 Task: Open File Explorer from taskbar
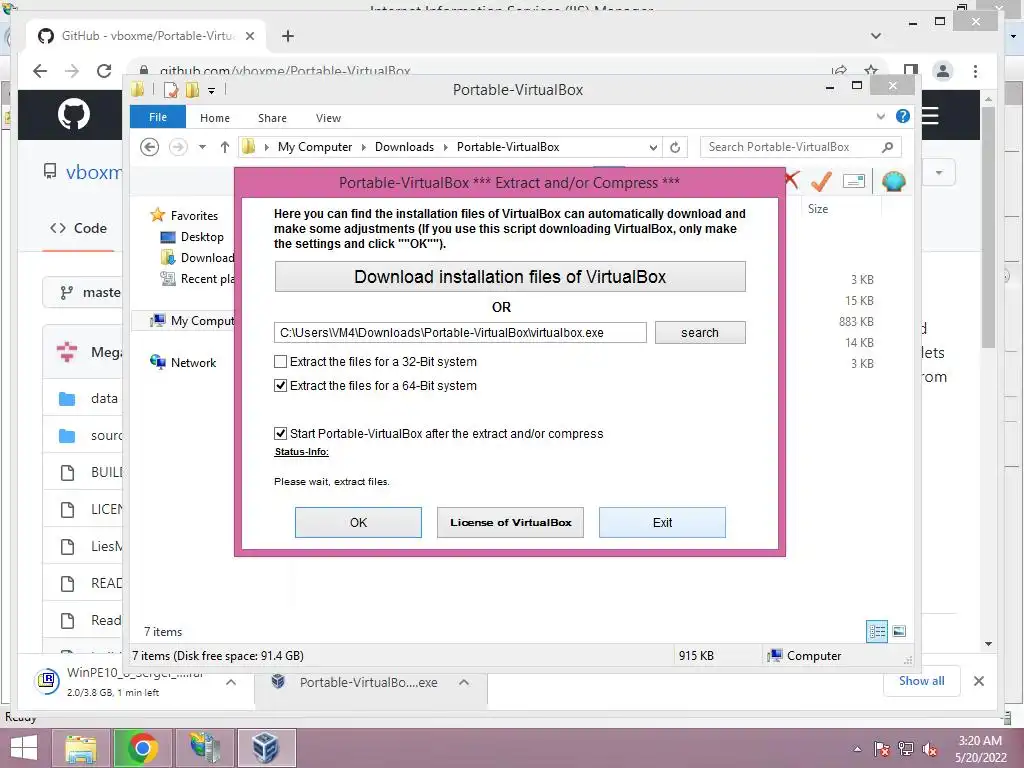click(81, 748)
